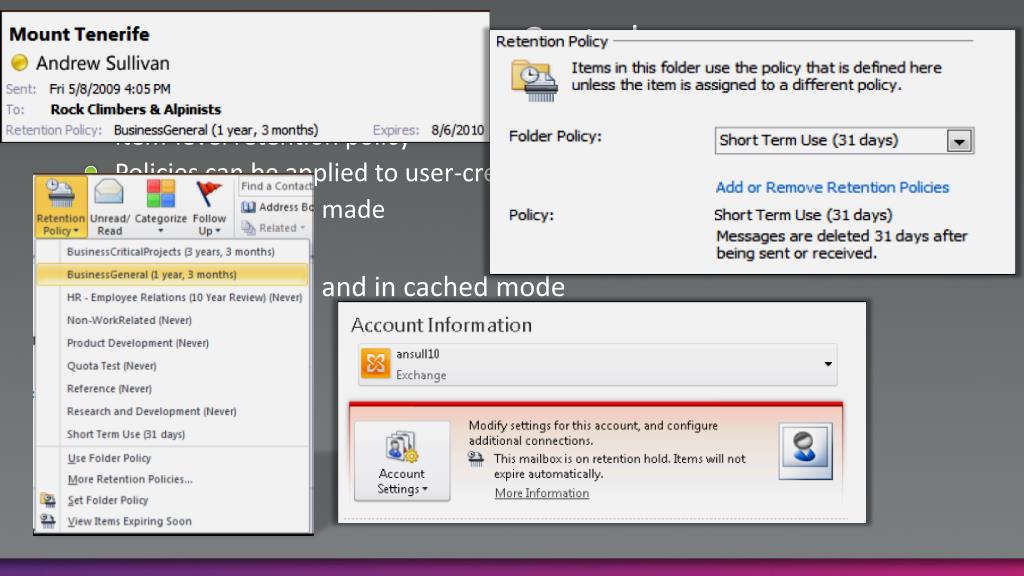1024x576 pixels.
Task: Open the Categorize color squares icon
Action: [x=161, y=193]
